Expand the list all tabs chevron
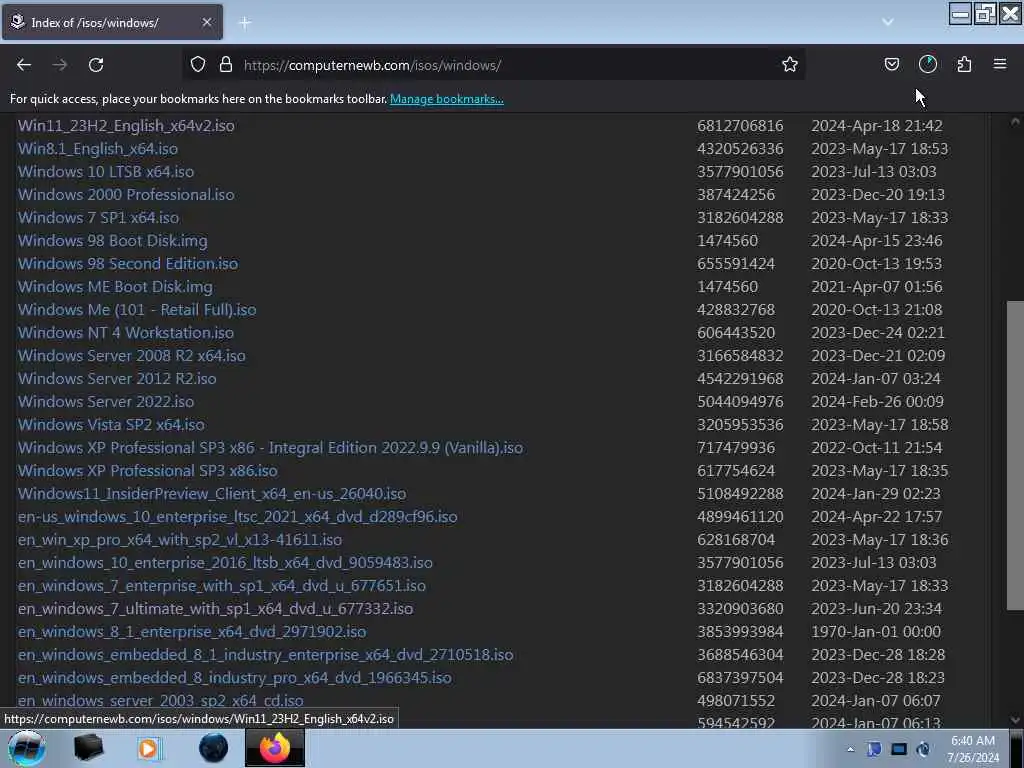This screenshot has height=768, width=1024. tap(888, 22)
